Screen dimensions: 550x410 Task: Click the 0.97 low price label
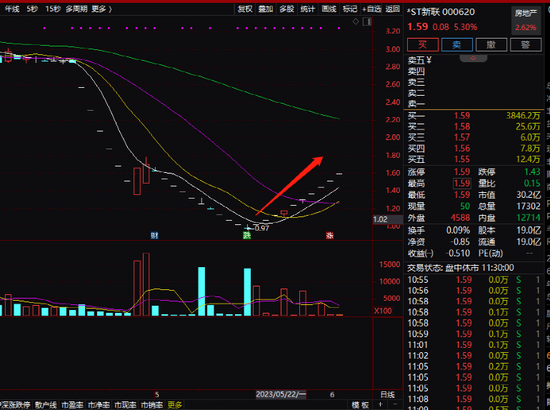pyautogui.click(x=262, y=228)
